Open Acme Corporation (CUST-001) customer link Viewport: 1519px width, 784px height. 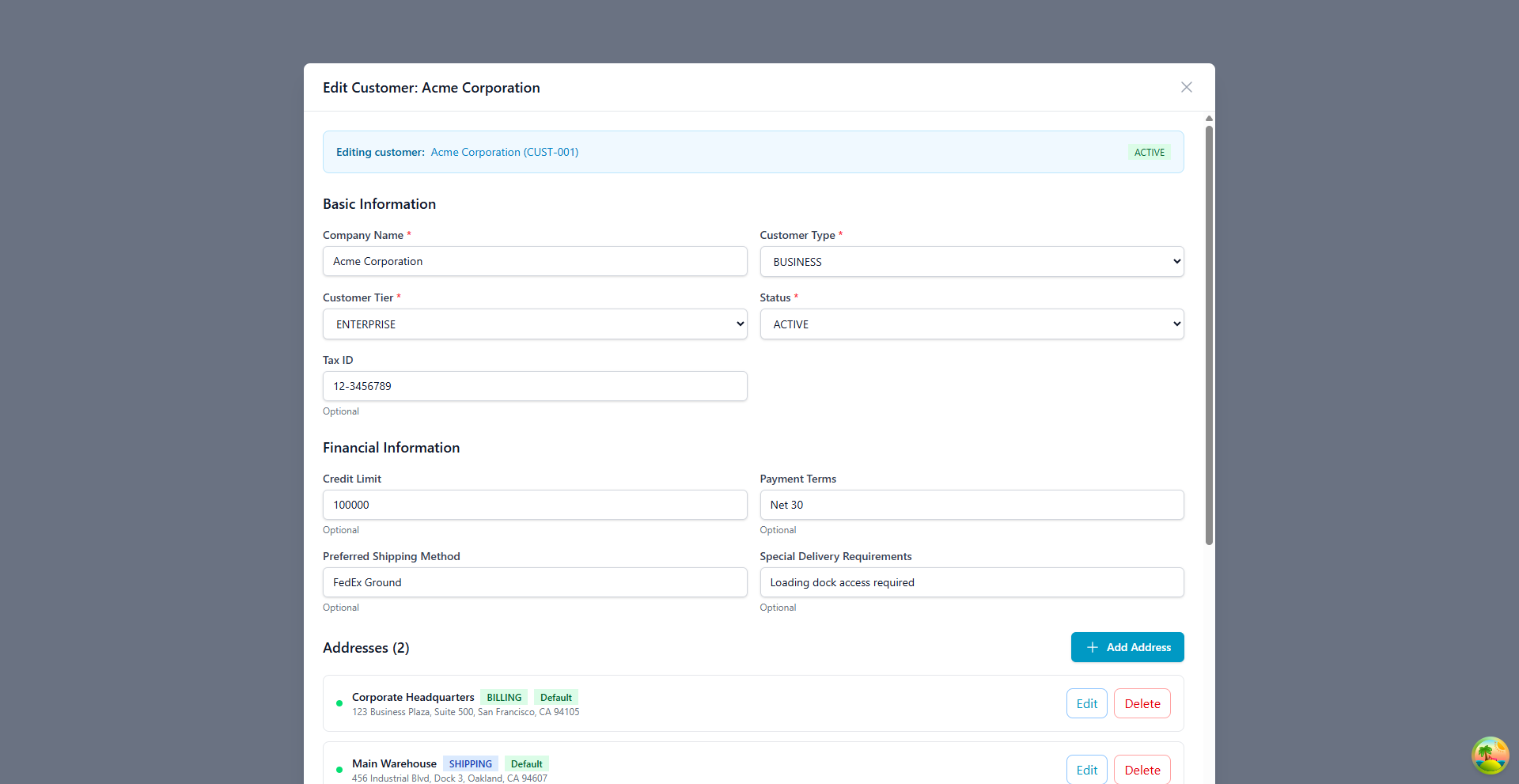click(504, 152)
